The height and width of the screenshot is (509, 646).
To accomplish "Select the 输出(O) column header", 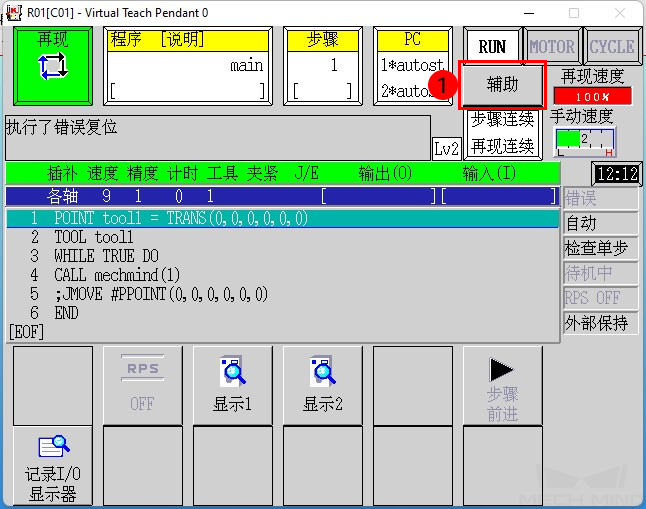I will point(385,173).
